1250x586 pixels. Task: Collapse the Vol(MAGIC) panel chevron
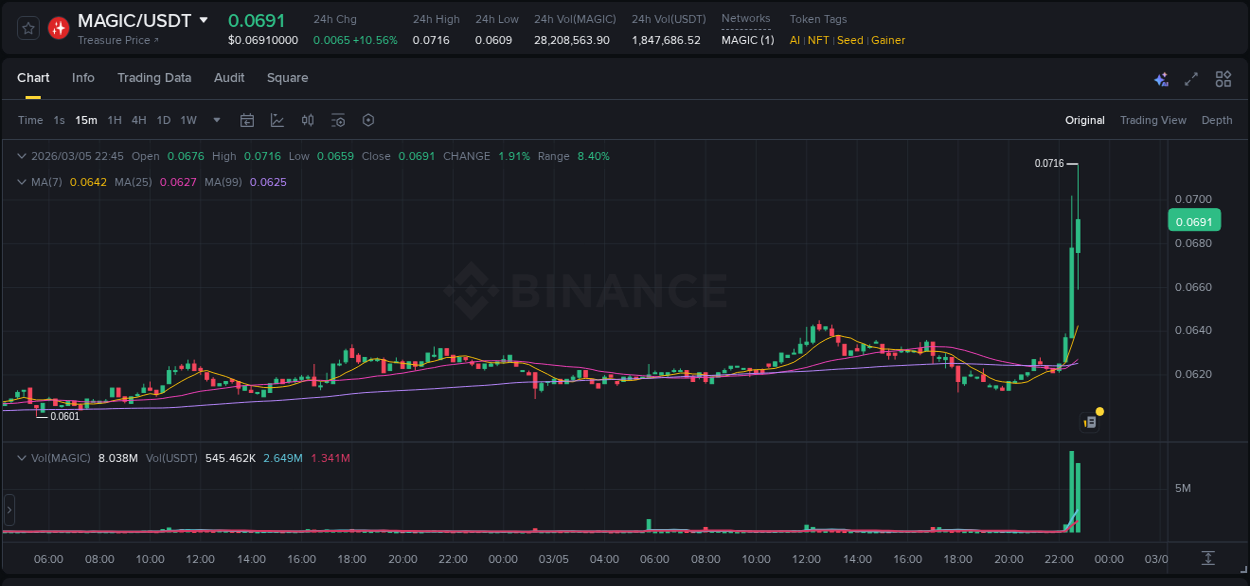(21, 456)
